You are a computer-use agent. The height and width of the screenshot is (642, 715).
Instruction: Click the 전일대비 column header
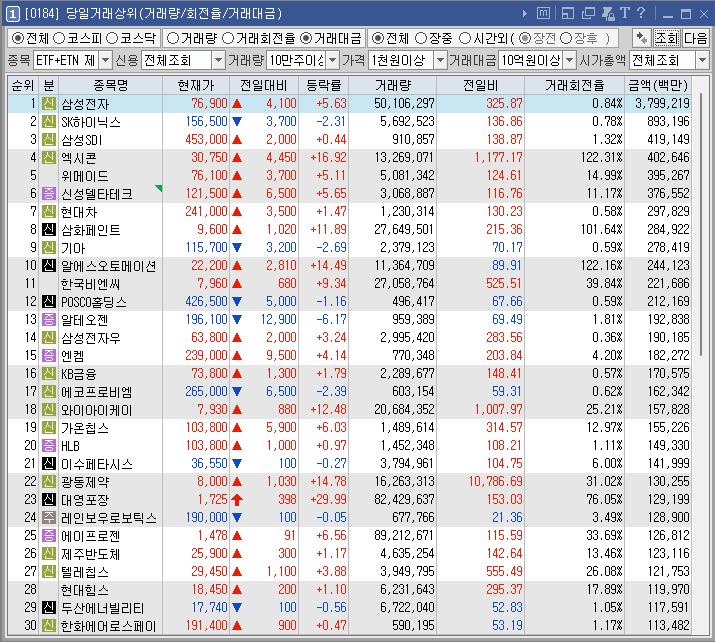(x=264, y=85)
